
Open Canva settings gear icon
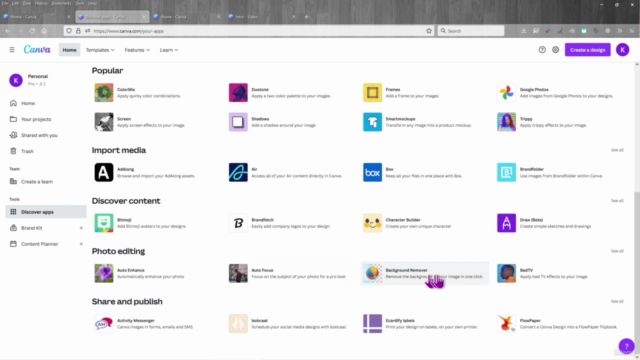[x=556, y=50]
